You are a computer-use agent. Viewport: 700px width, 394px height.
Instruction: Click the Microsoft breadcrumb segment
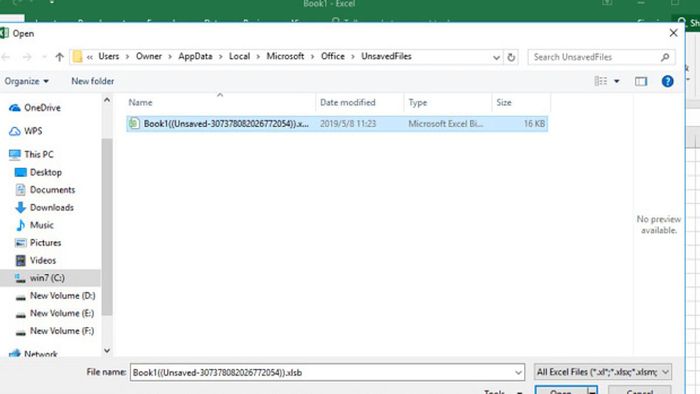coord(285,56)
